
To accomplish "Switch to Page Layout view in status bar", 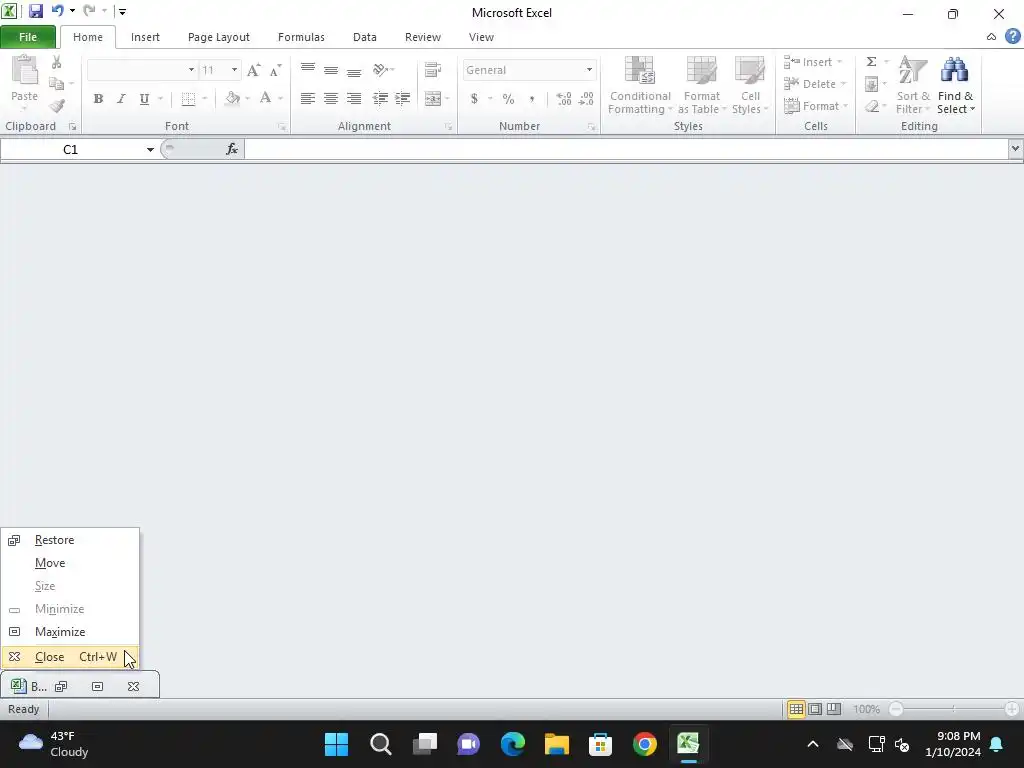I will click(815, 709).
